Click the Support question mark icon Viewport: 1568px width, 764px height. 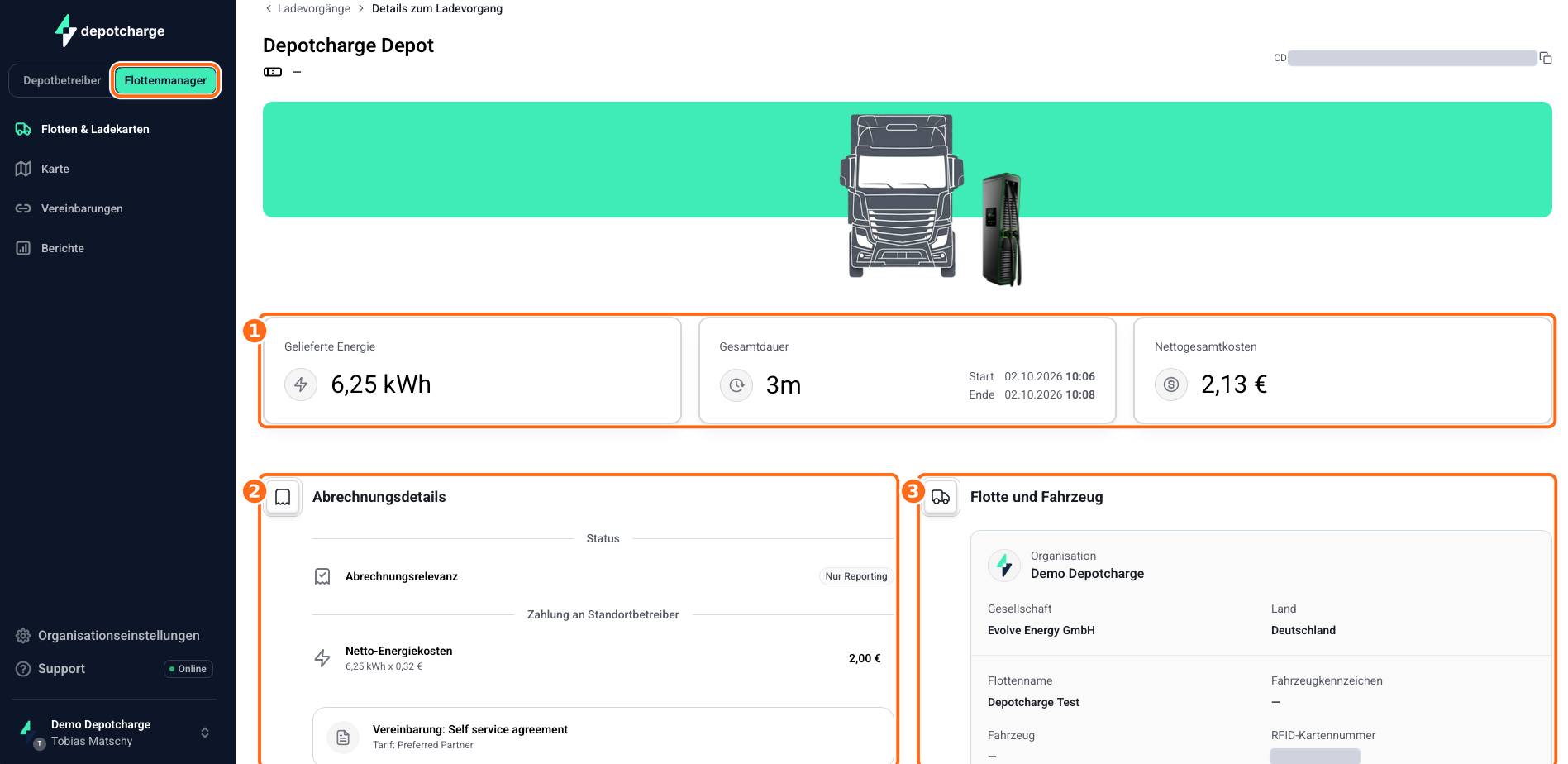[x=23, y=669]
